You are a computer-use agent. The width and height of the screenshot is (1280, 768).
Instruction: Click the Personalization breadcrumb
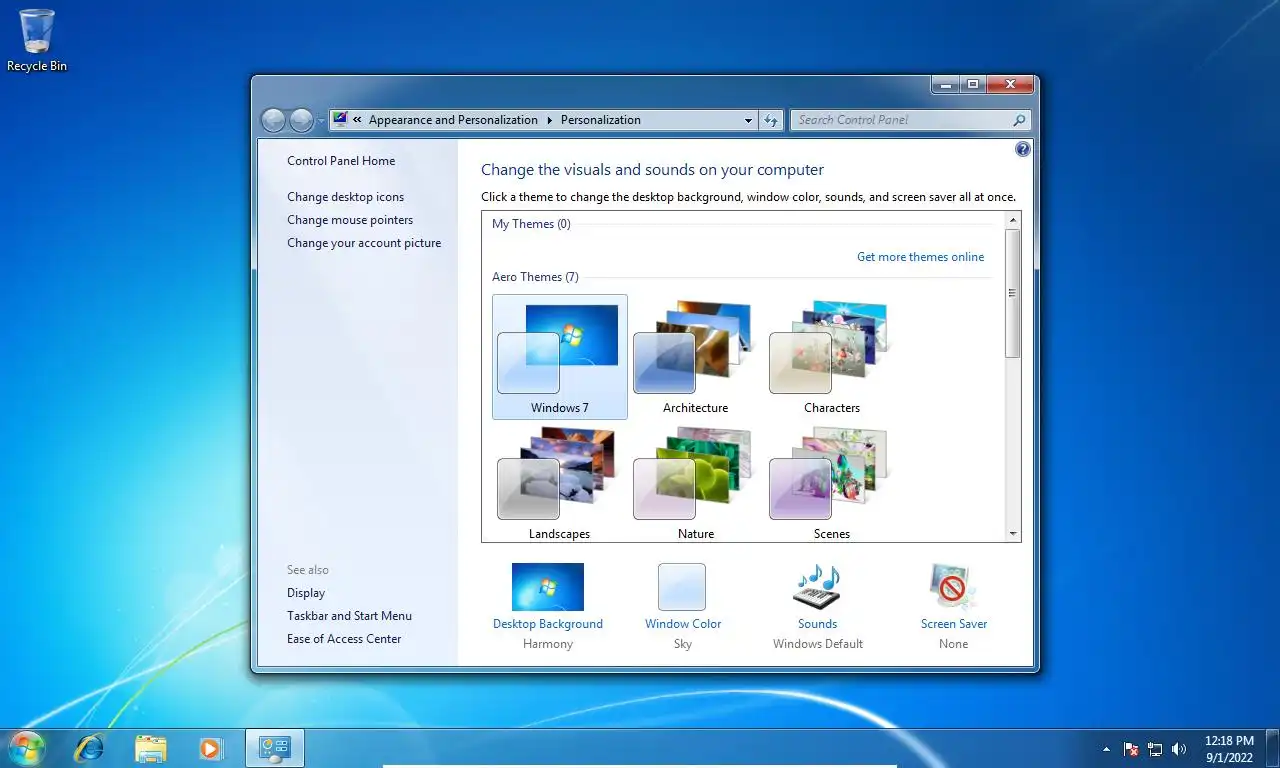tap(601, 120)
